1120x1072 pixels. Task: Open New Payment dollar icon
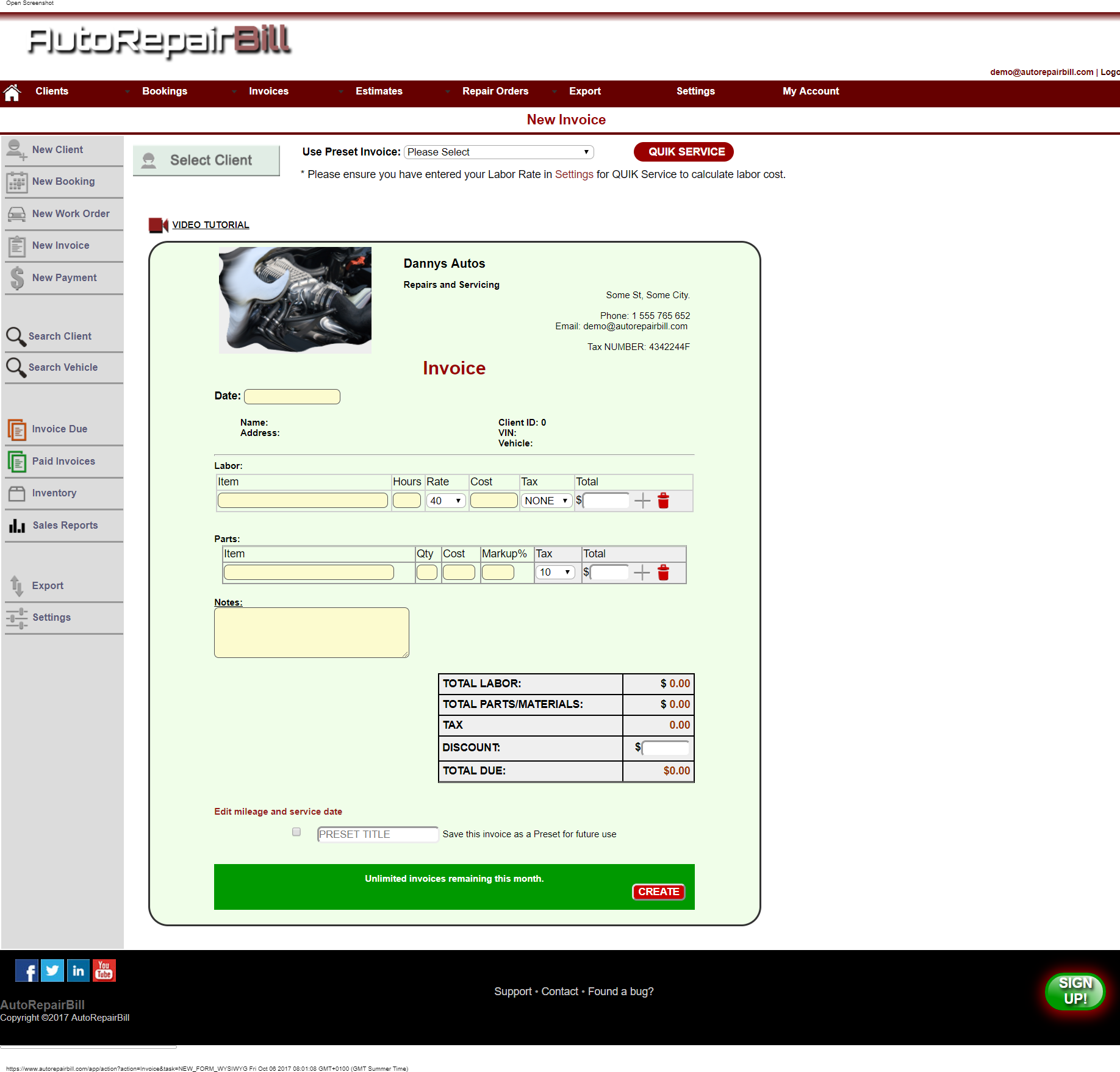(17, 278)
